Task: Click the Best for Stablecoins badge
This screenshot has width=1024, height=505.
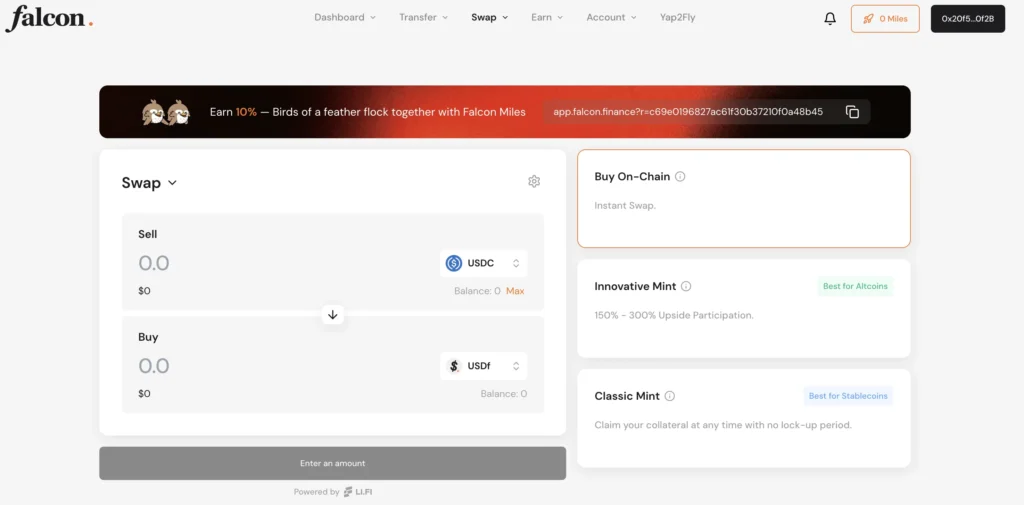Action: pos(848,396)
